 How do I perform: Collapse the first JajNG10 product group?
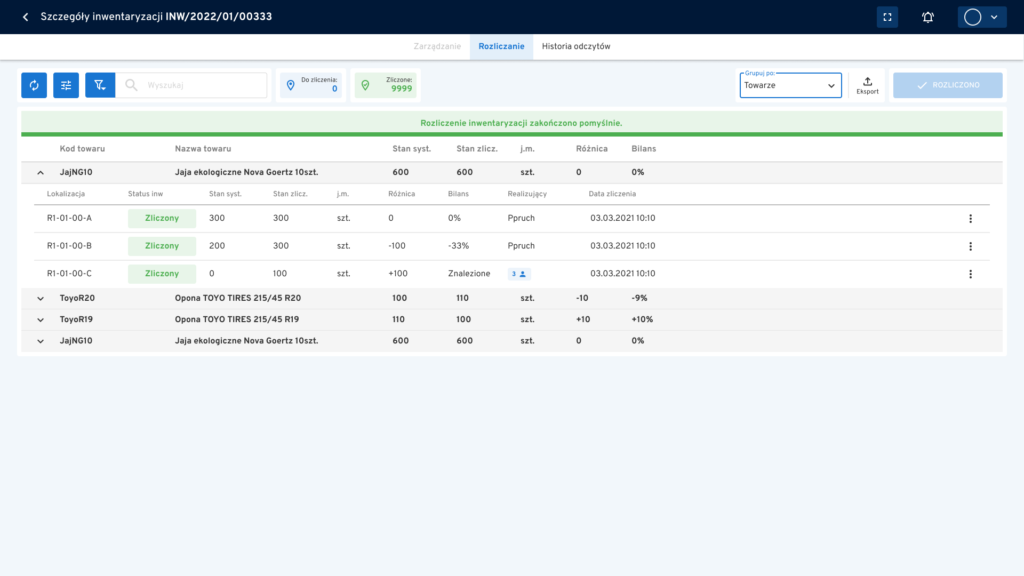pos(41,173)
